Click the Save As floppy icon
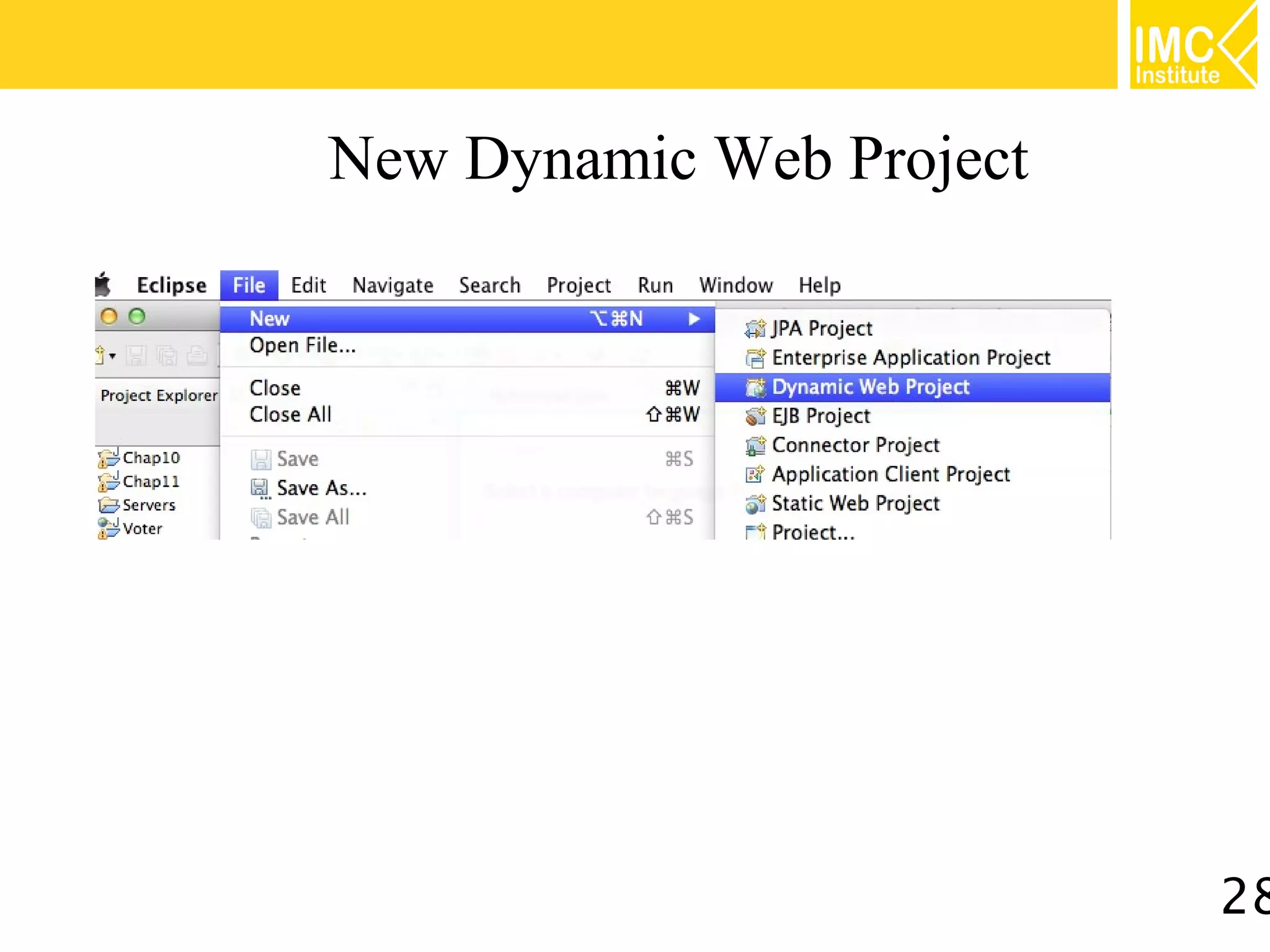 (x=260, y=488)
